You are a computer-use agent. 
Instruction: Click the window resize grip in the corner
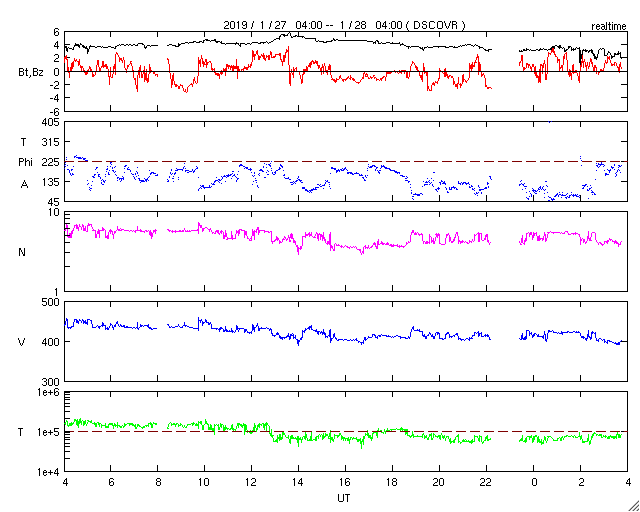[633, 505]
